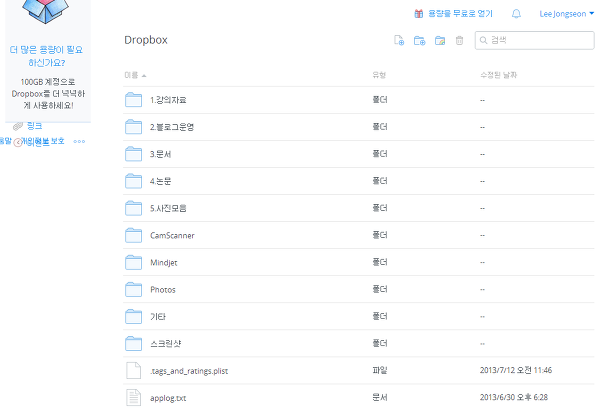Click folder icon of Mindjet

tap(134, 262)
